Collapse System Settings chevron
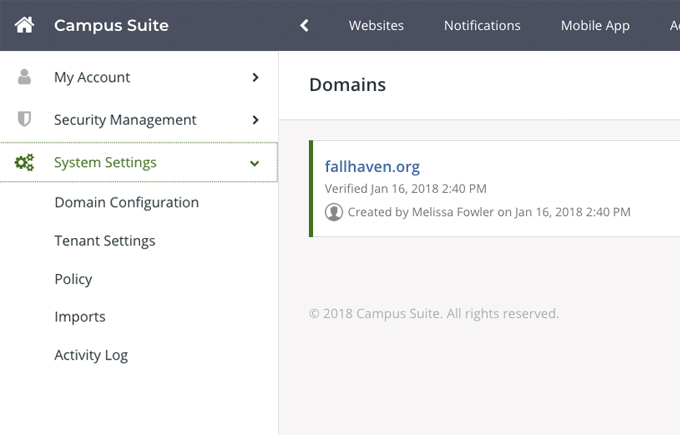This screenshot has width=680, height=435. 255,163
